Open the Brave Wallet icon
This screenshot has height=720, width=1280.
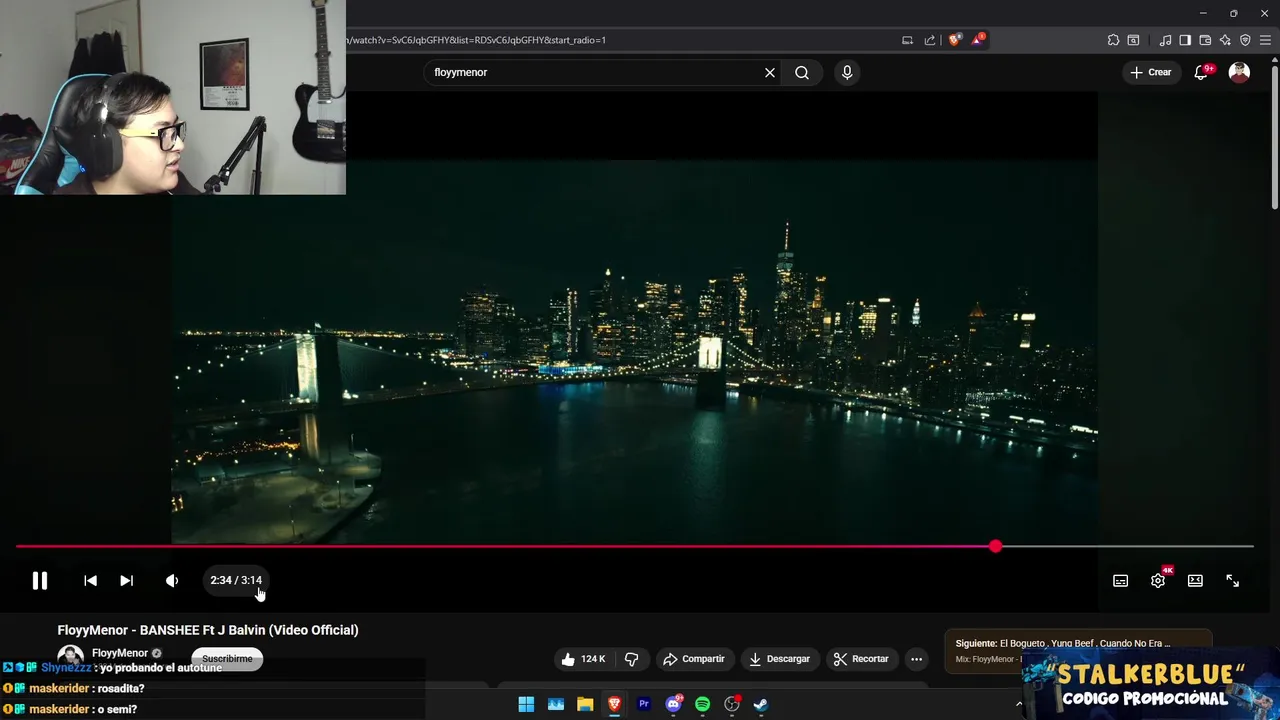pyautogui.click(x=1205, y=40)
